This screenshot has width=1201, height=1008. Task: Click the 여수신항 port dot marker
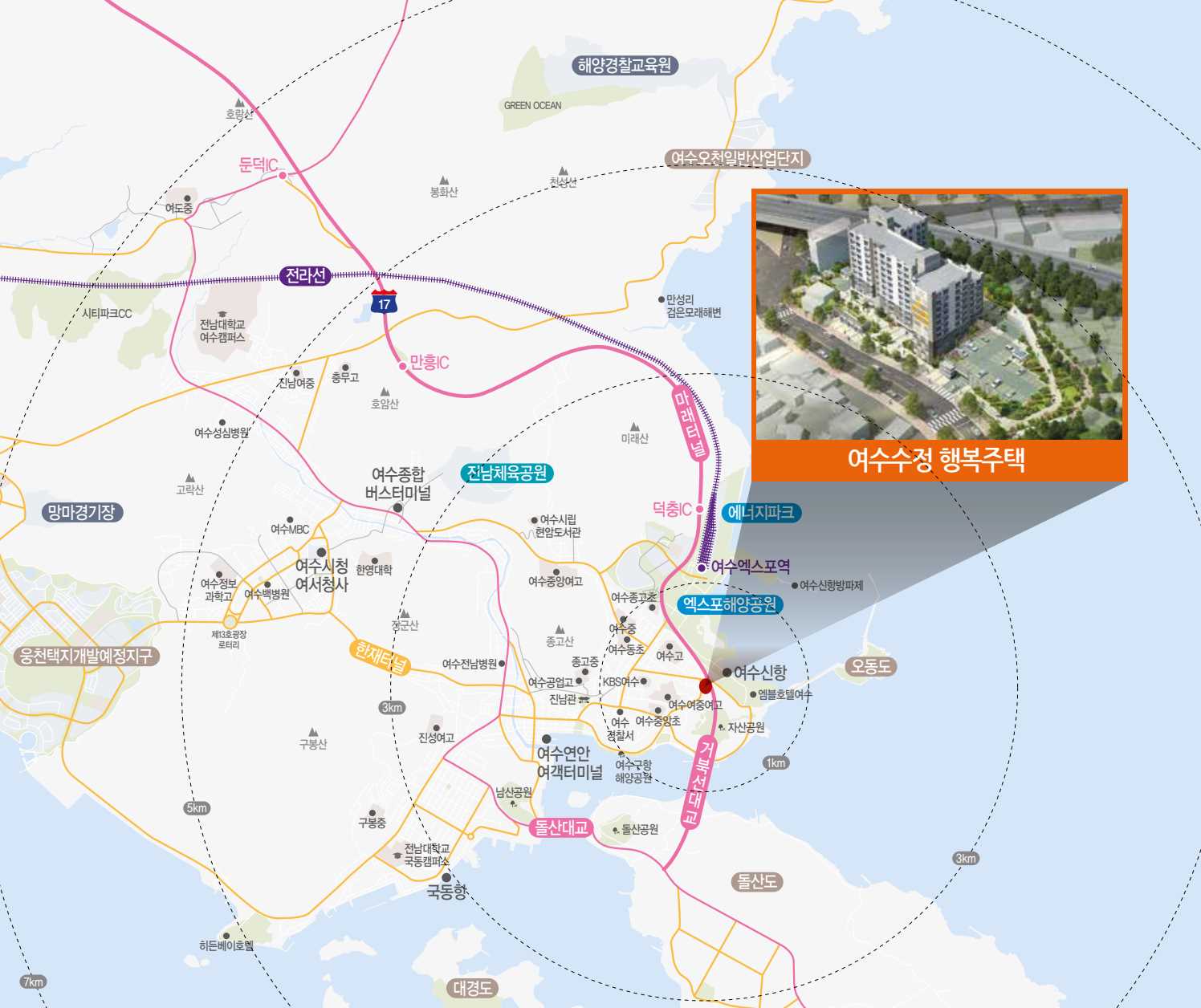[x=727, y=673]
